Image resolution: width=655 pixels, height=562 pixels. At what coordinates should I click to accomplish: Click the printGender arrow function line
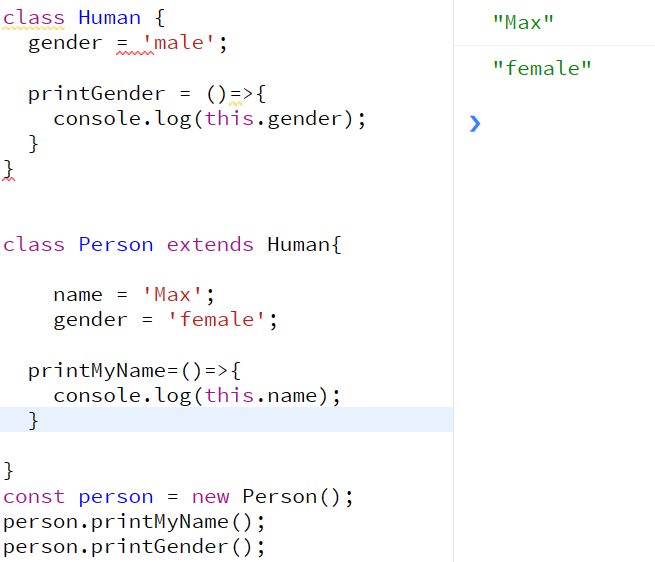click(x=147, y=94)
